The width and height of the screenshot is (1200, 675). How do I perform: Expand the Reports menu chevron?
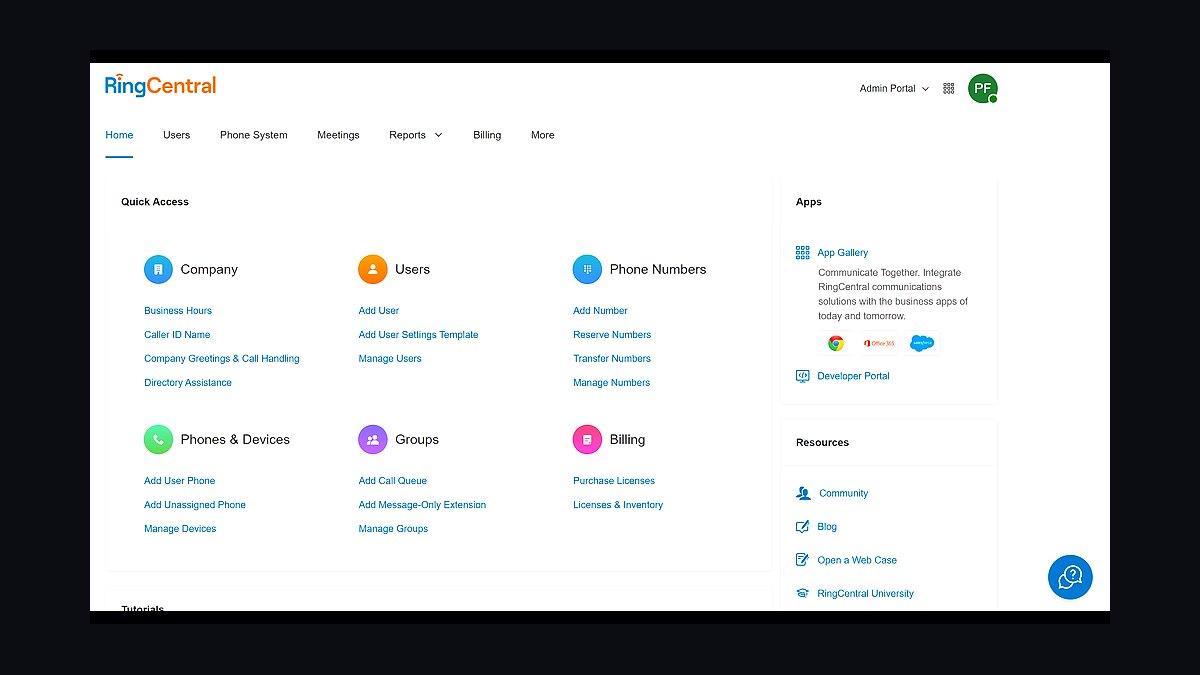(x=438, y=135)
